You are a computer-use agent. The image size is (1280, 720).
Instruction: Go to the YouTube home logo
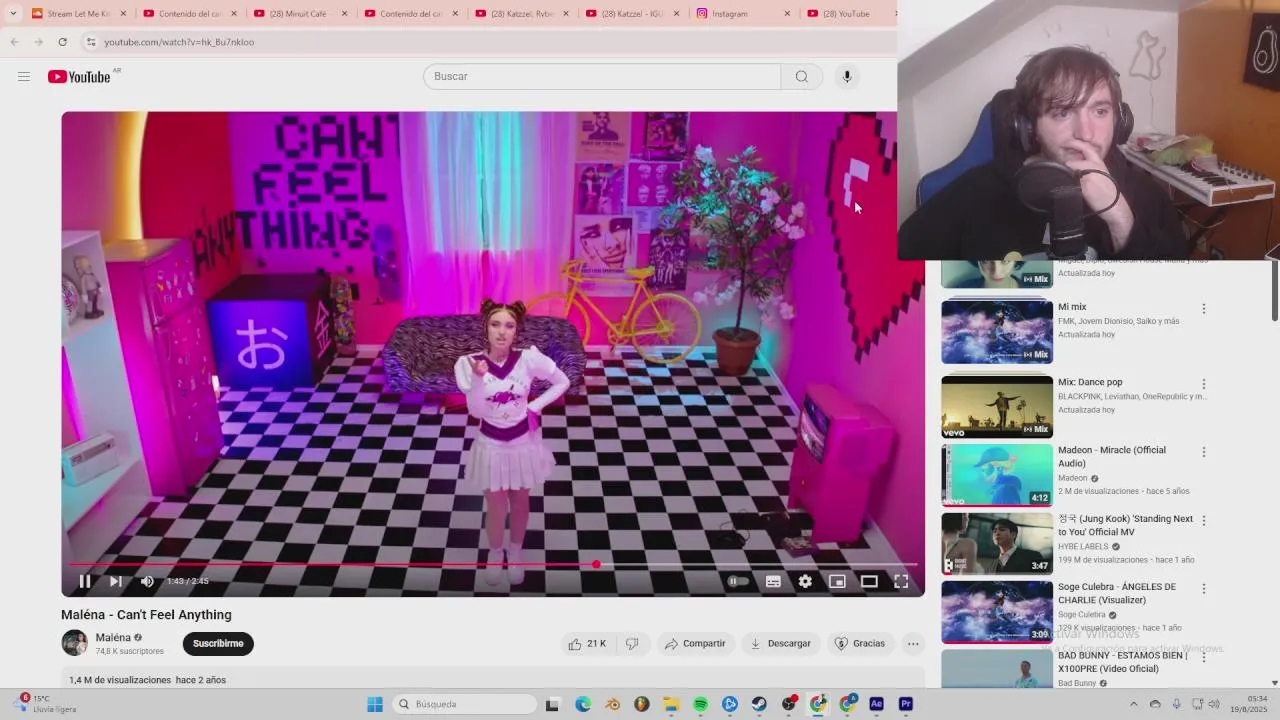click(79, 77)
